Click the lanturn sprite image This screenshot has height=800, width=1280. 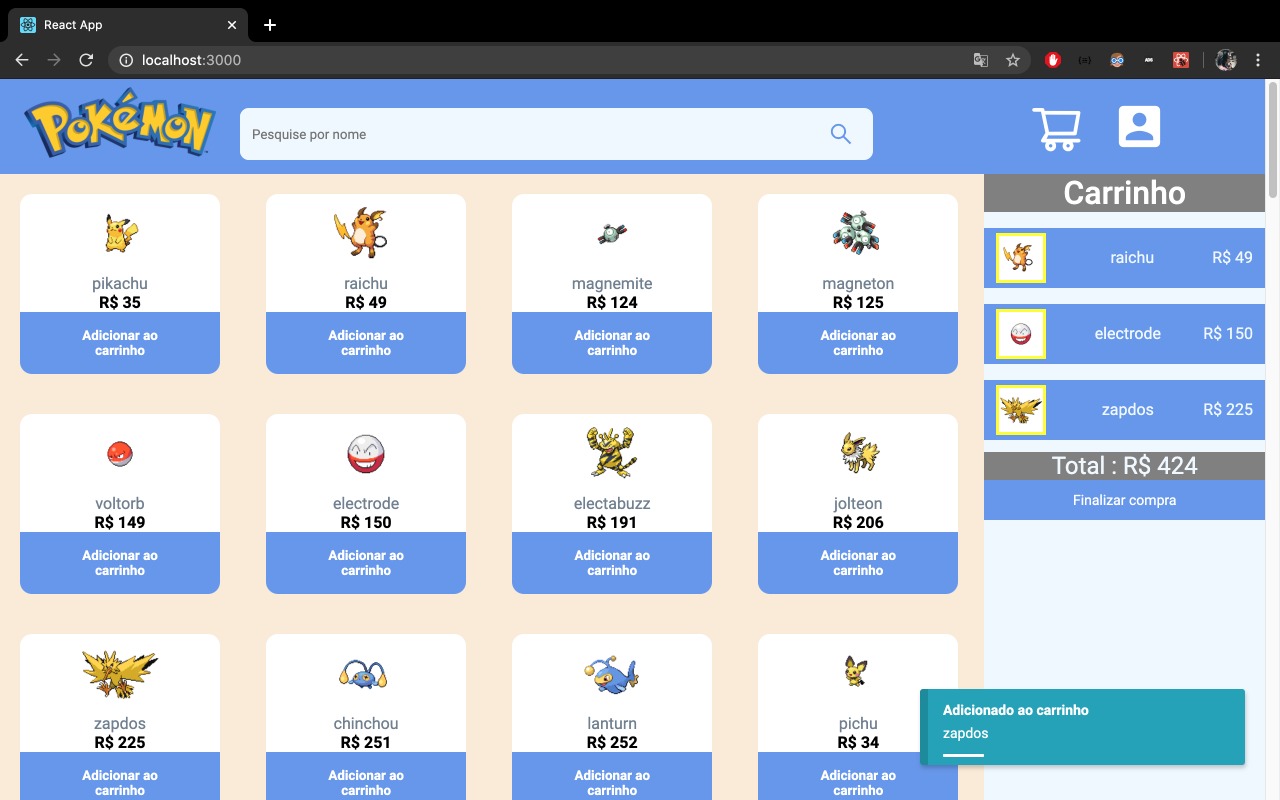click(611, 674)
